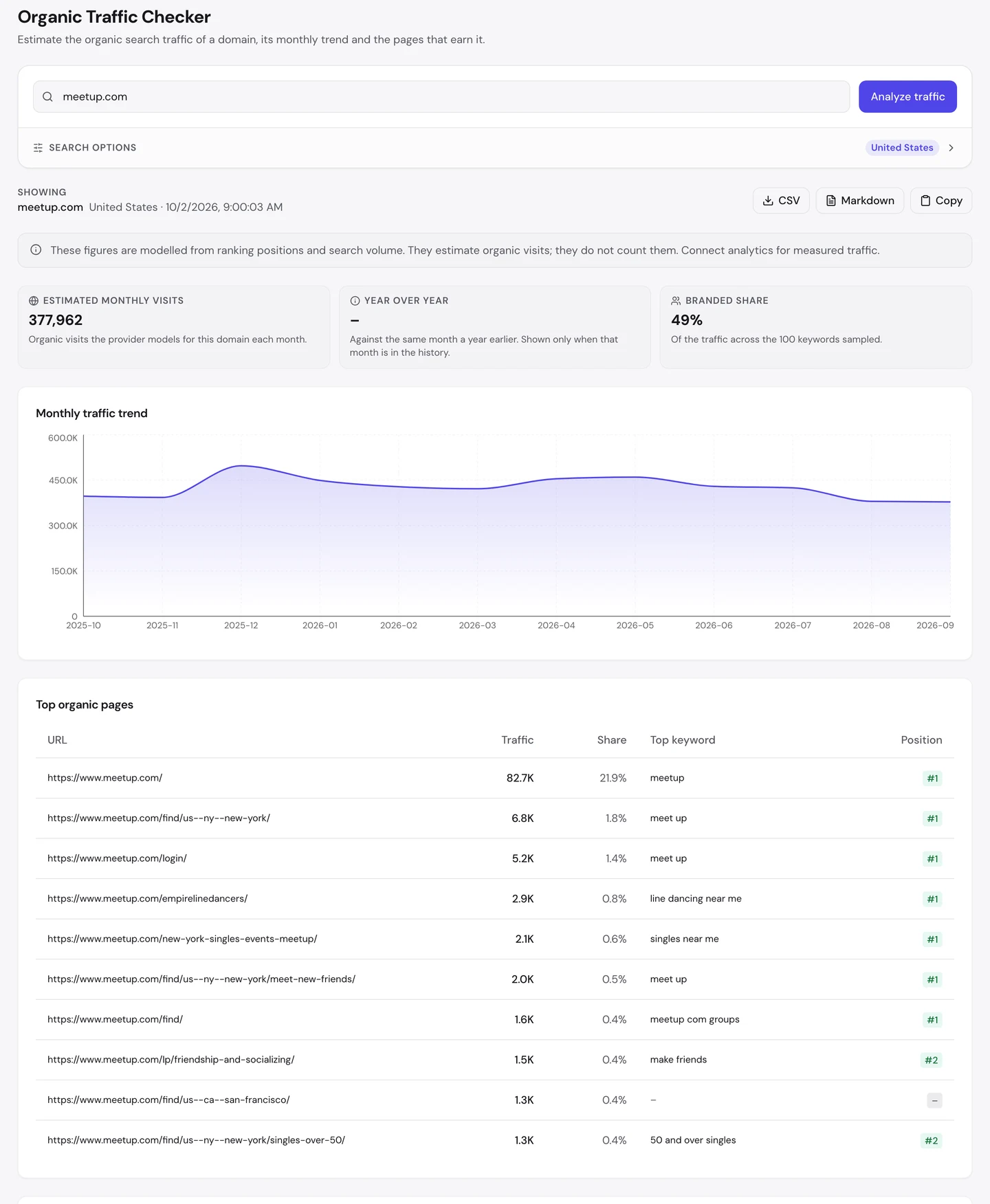Click the Search Options sliders icon
The width and height of the screenshot is (990, 1204).
coord(38,148)
